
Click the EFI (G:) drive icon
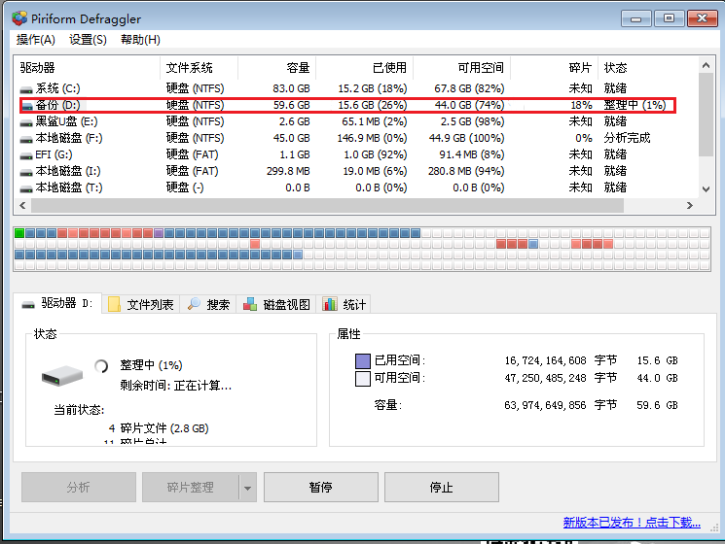[26, 155]
